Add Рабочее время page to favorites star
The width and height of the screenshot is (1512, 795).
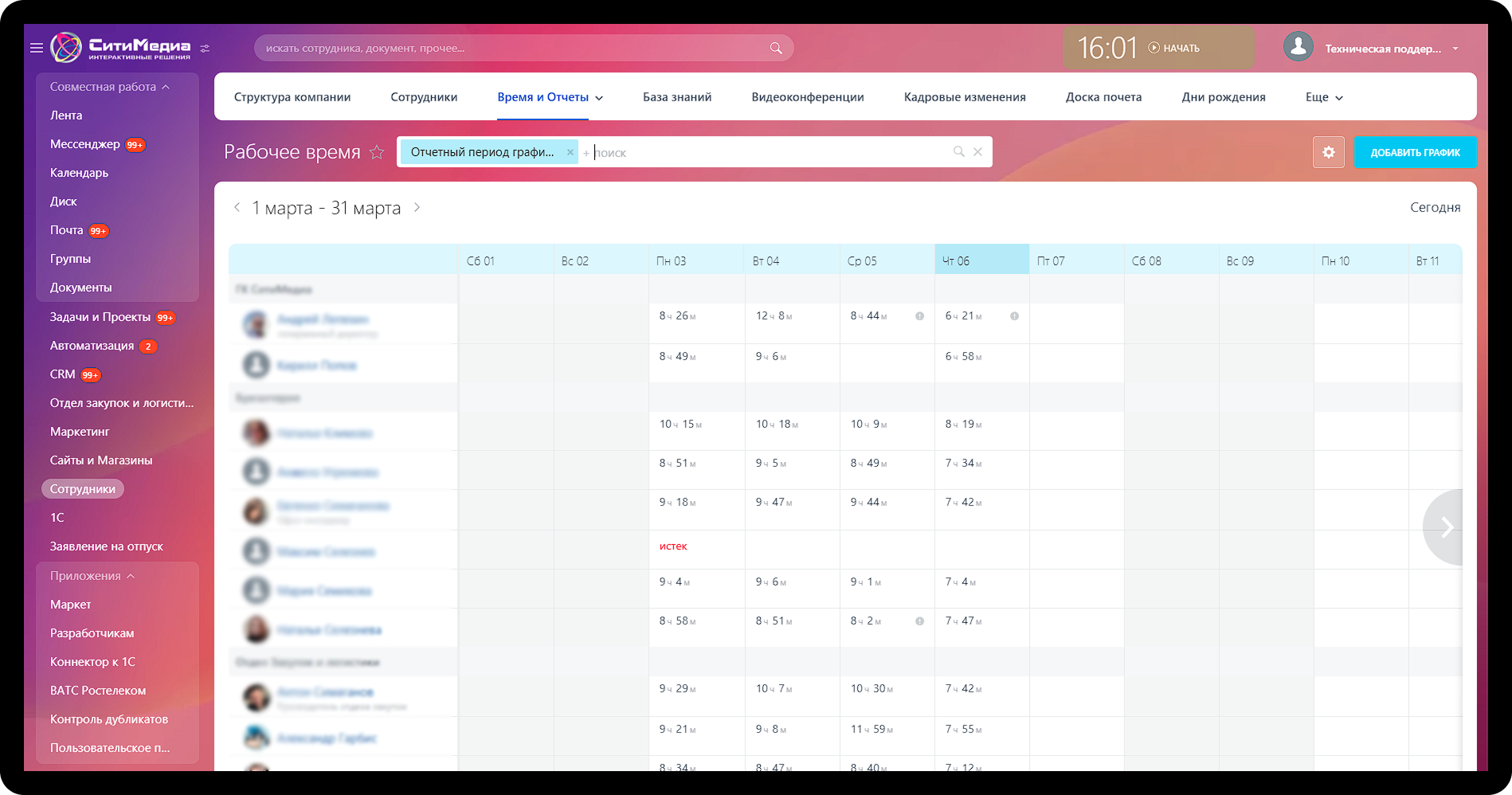(377, 152)
